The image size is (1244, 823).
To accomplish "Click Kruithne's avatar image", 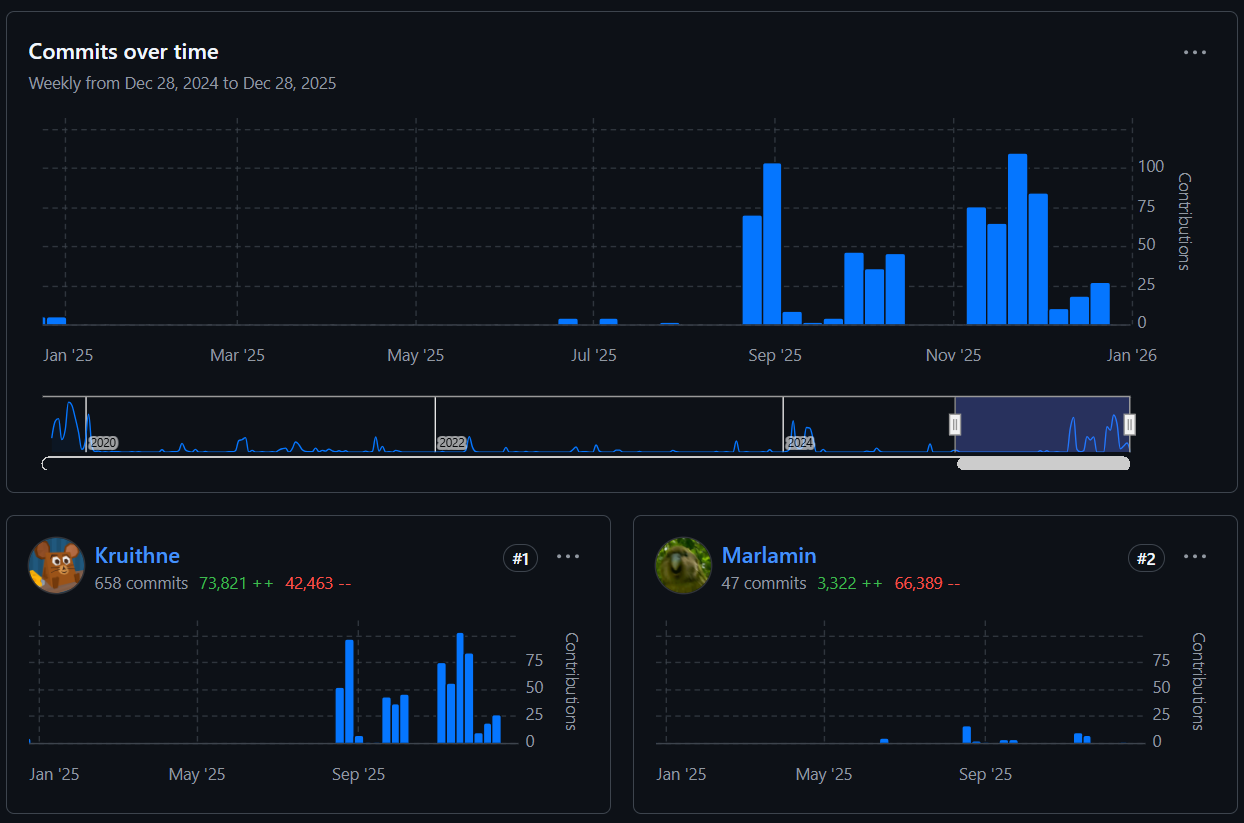I will point(56,565).
